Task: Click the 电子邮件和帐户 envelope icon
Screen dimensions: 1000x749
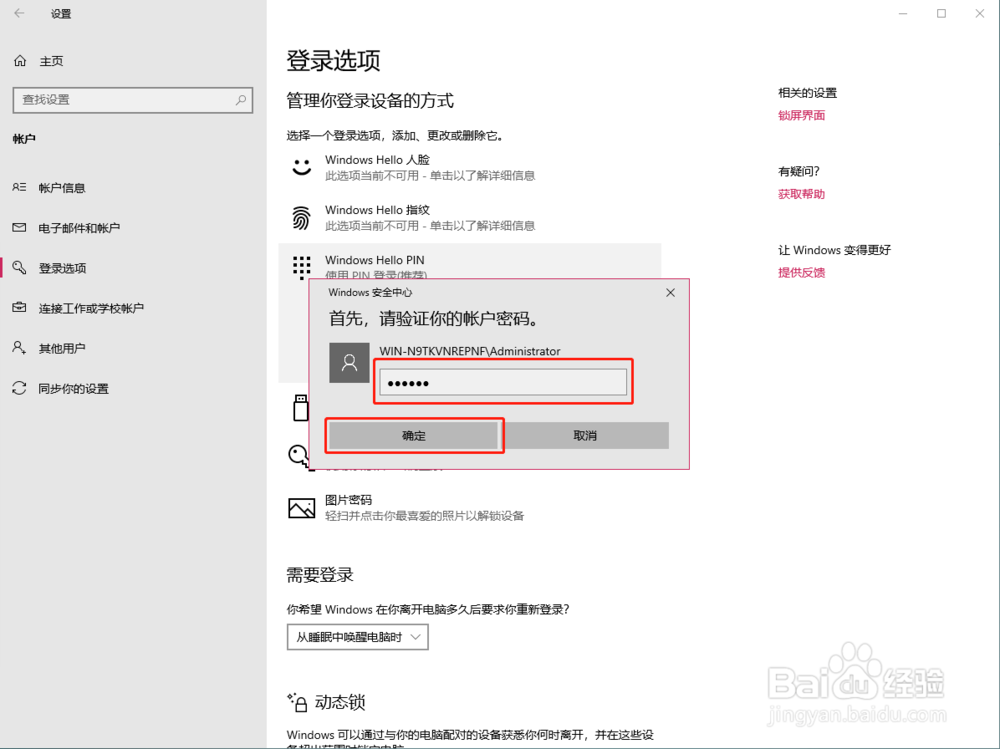Action: click(19, 227)
